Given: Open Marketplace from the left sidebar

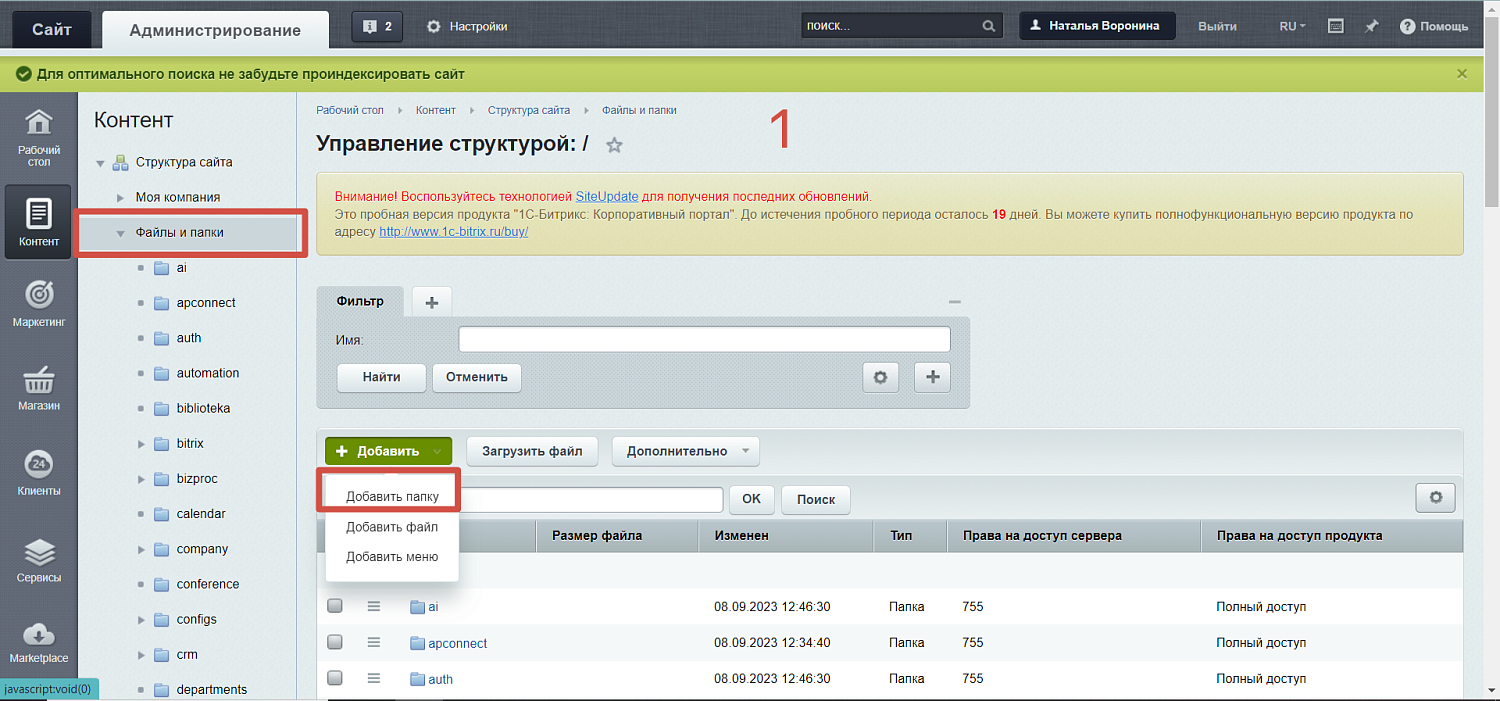Looking at the screenshot, I should point(38,640).
